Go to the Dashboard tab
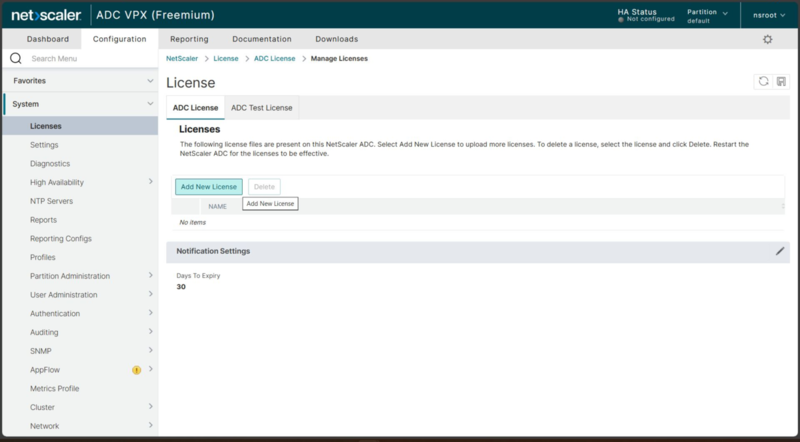 pos(48,39)
